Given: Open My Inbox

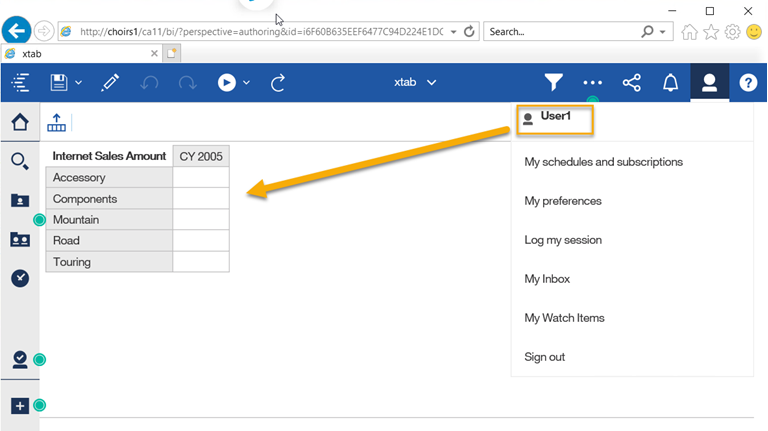Looking at the screenshot, I should coord(547,279).
